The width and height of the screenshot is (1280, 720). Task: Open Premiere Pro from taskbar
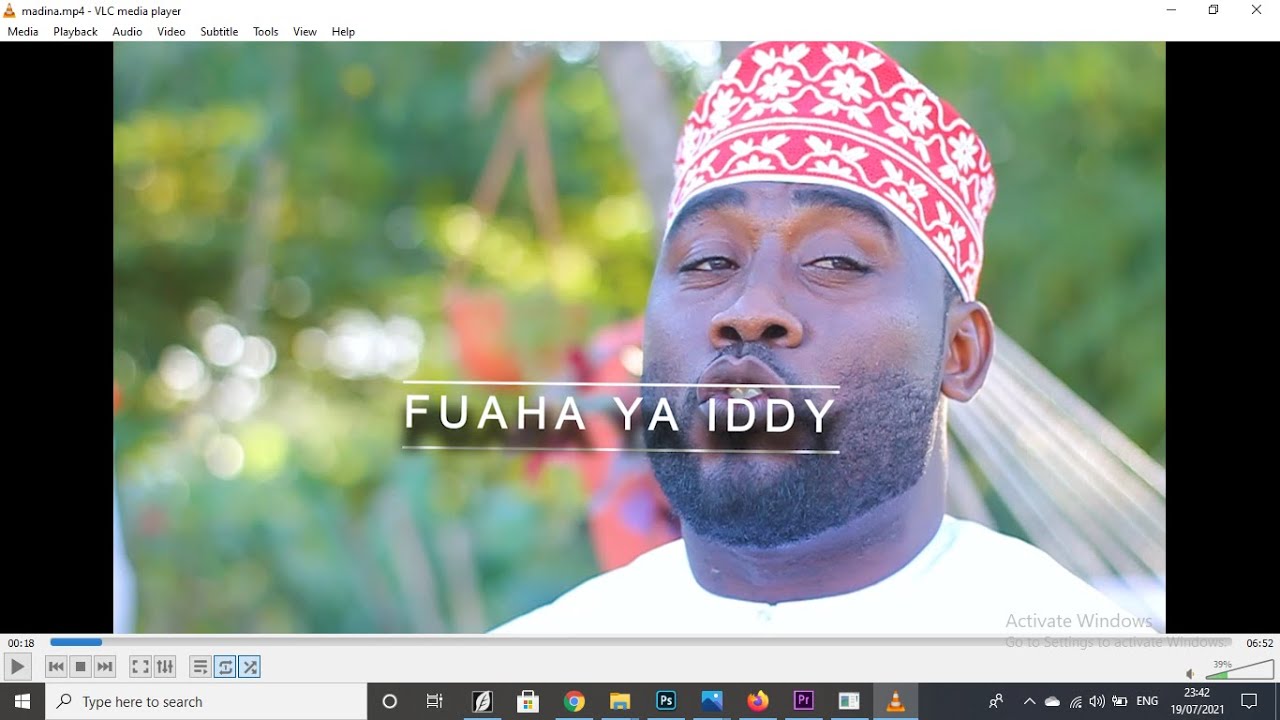pos(804,701)
